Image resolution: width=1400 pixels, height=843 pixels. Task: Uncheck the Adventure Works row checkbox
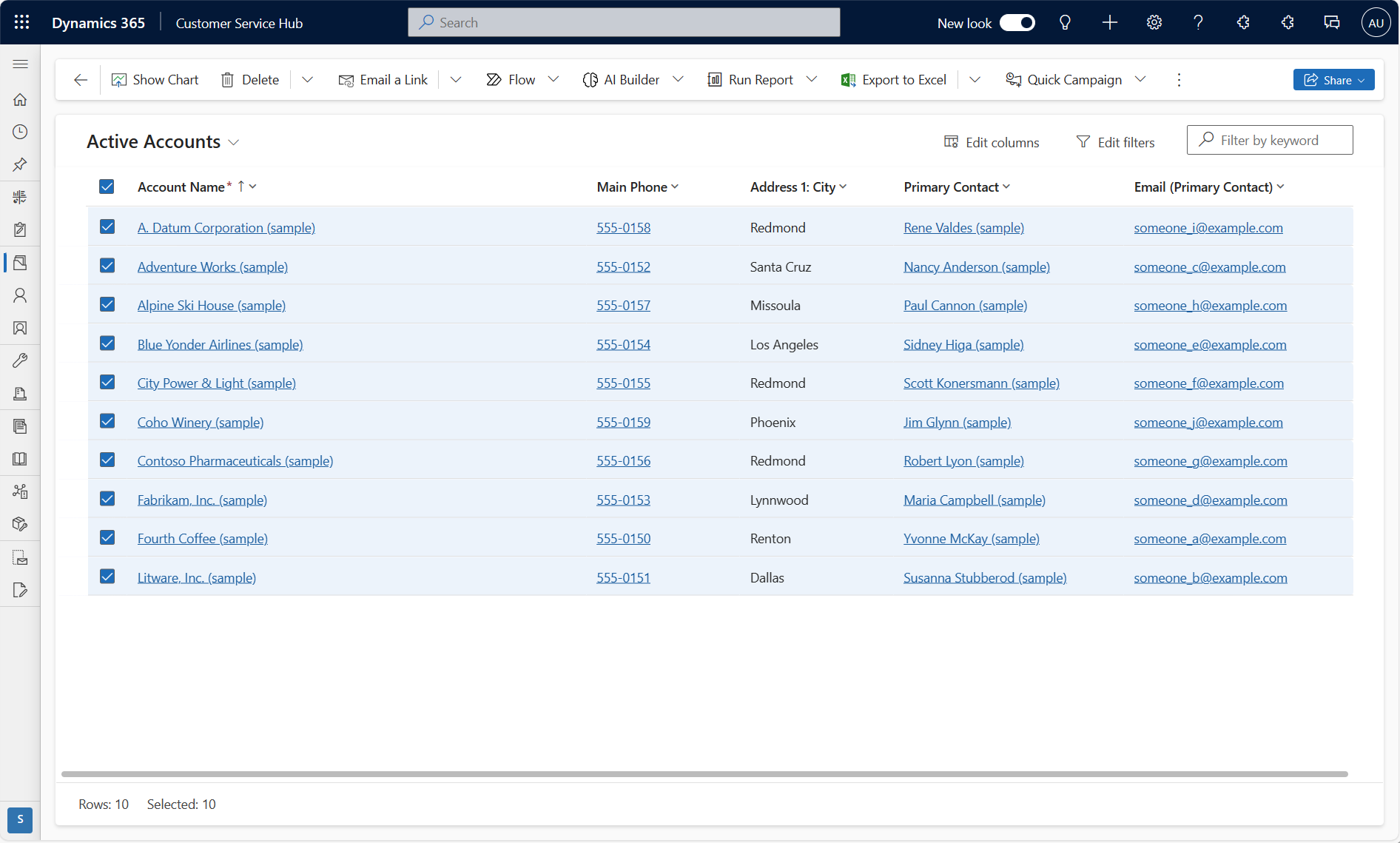point(107,266)
